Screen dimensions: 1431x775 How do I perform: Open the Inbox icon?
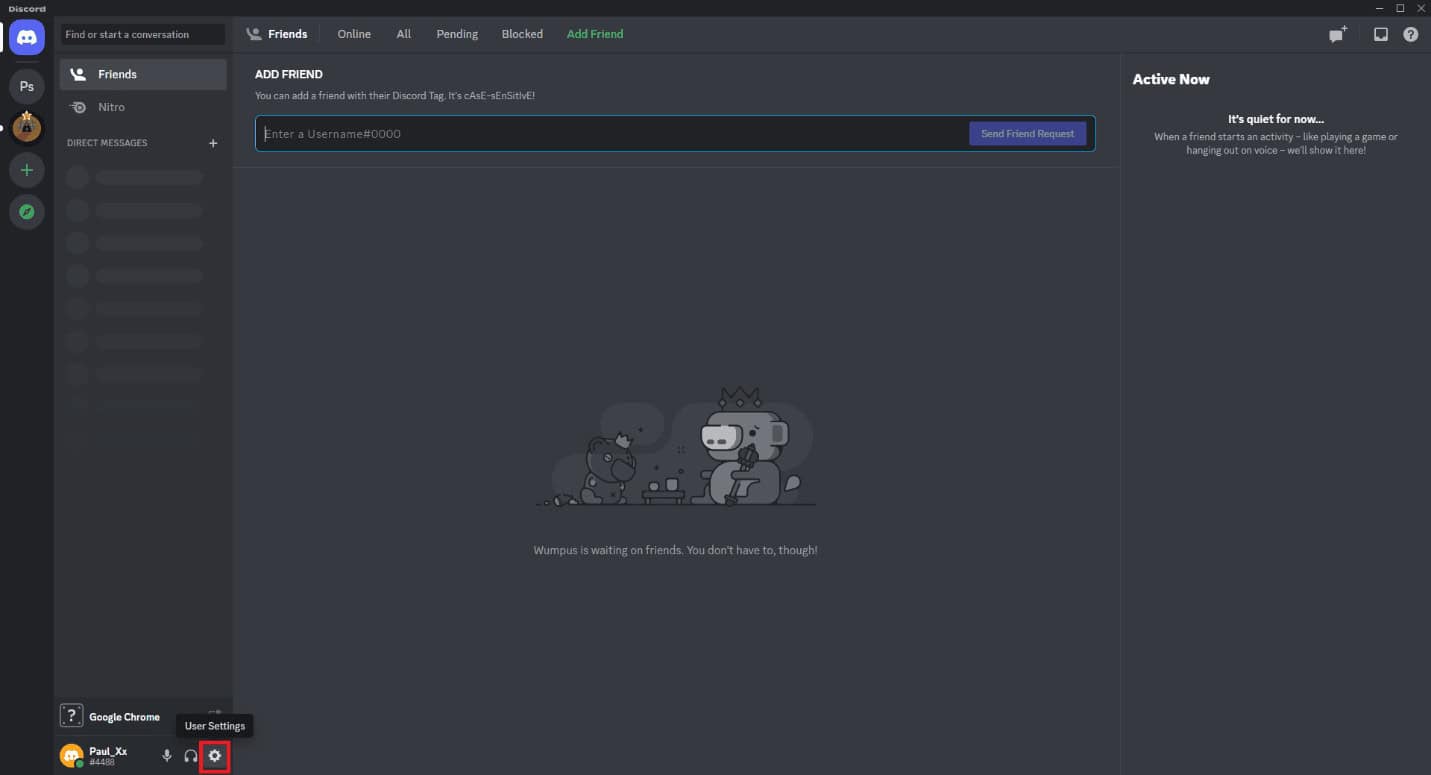[x=1380, y=34]
